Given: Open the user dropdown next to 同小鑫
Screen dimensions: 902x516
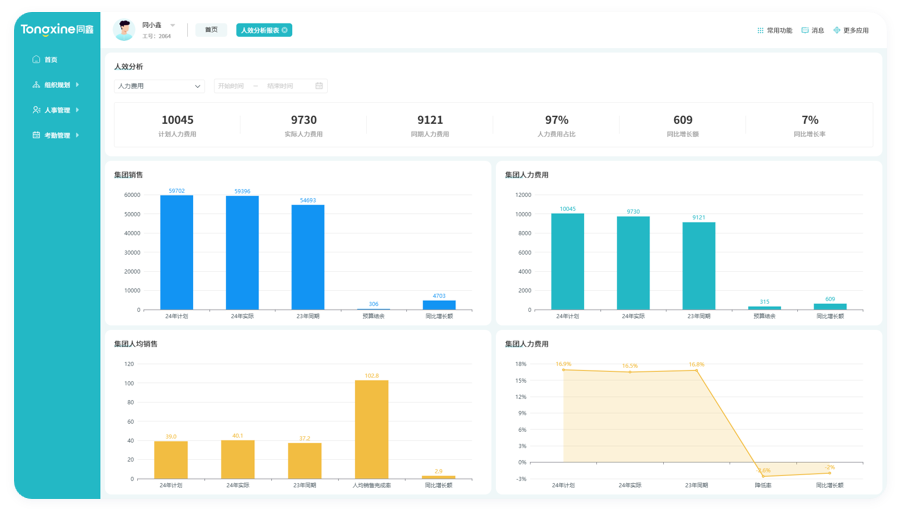Looking at the screenshot, I should tap(172, 24).
